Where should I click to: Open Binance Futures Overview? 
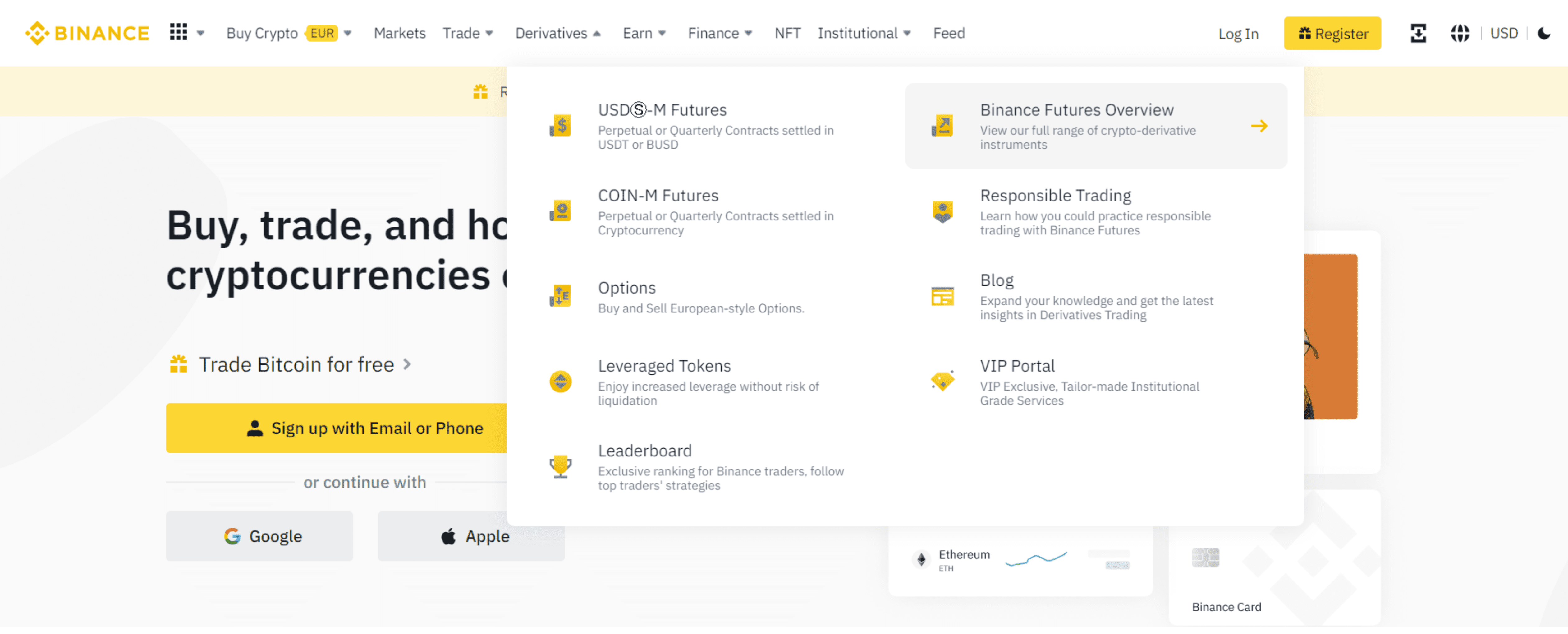pyautogui.click(x=1096, y=126)
